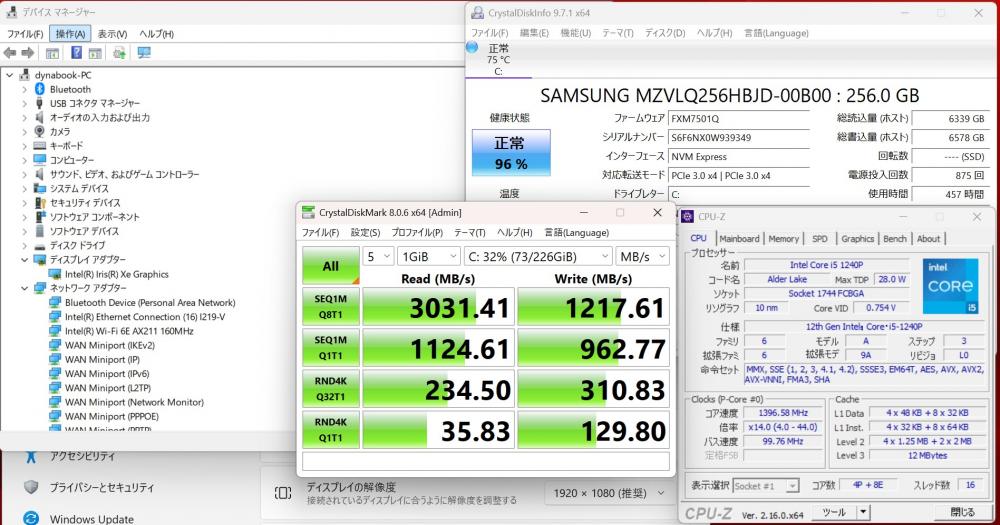Image resolution: width=1000 pixels, height=525 pixels.
Task: Expand the Bluetooth category in Device Manager
Action: (x=24, y=89)
